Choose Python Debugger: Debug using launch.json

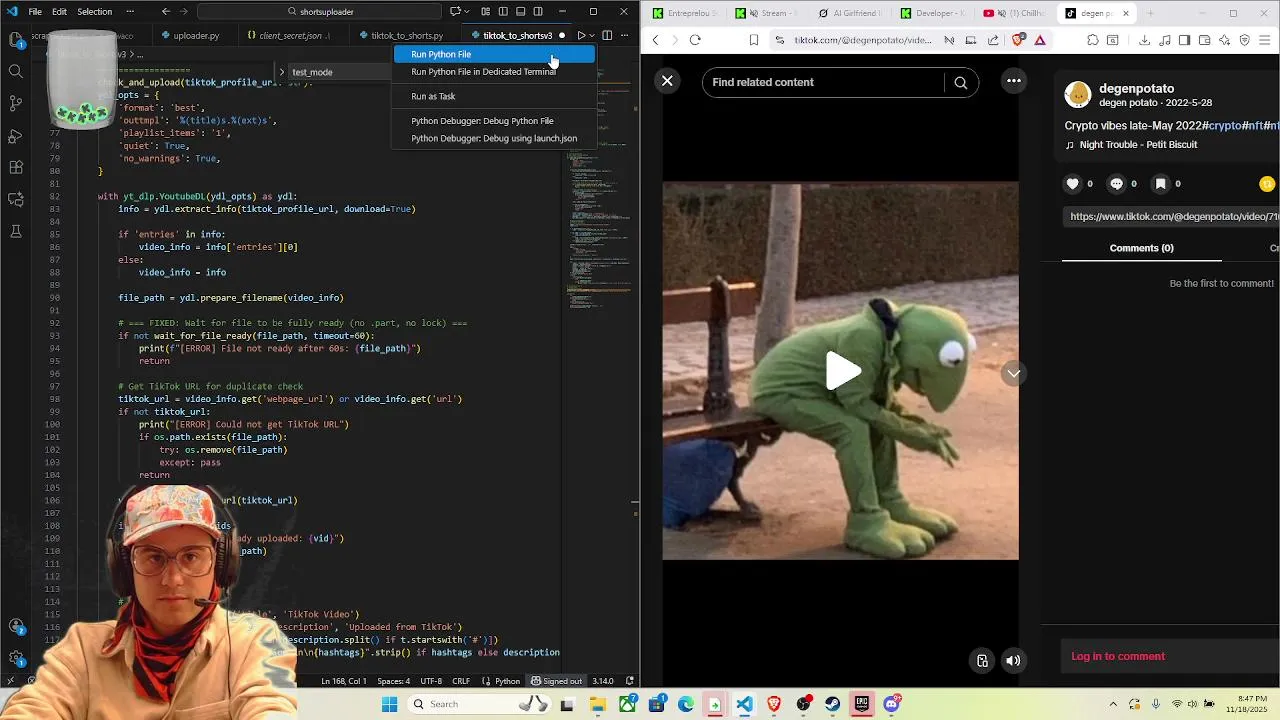[x=494, y=138]
